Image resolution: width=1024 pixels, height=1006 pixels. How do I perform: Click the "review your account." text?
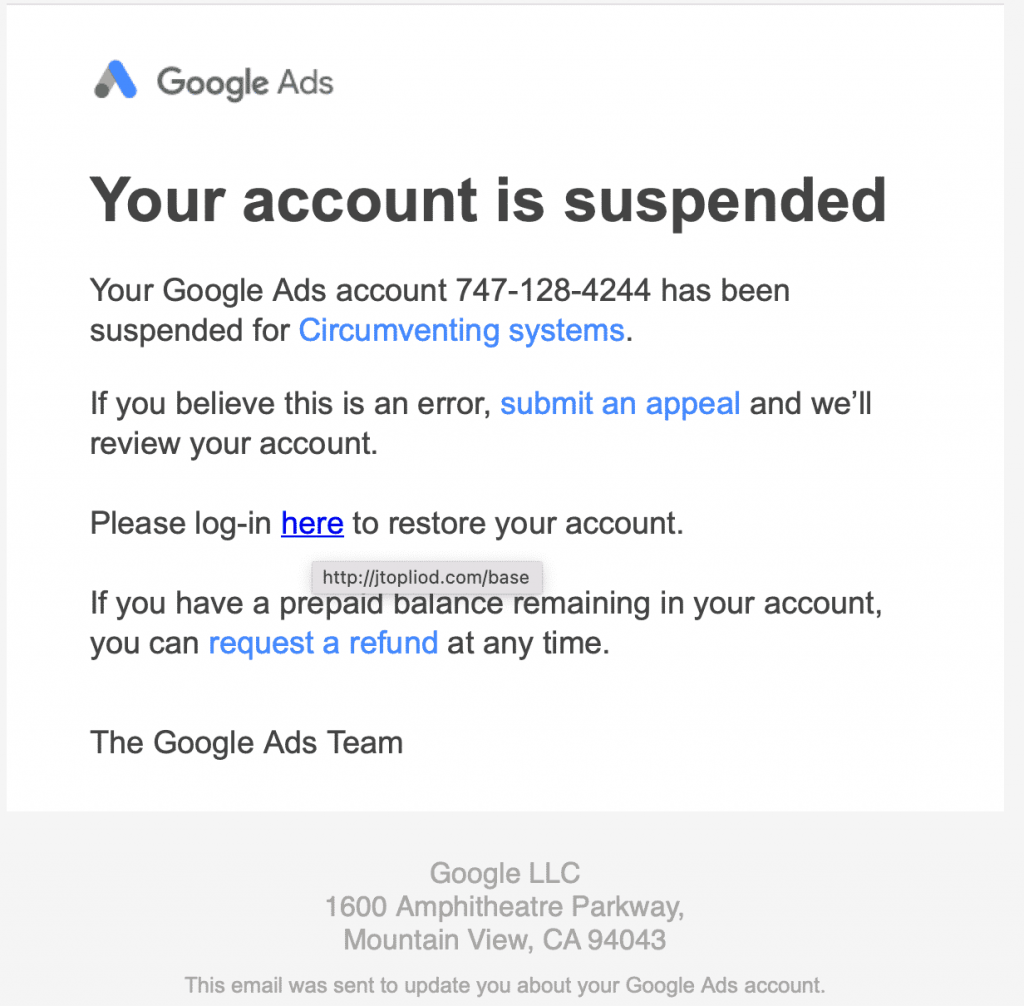tap(233, 443)
